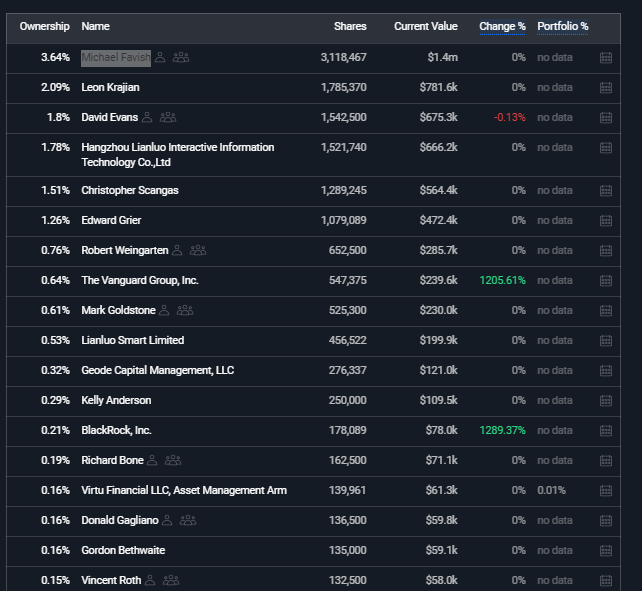This screenshot has height=591, width=642.
Task: Click person icon beside Mark Goldstone
Action: pyautogui.click(x=164, y=310)
